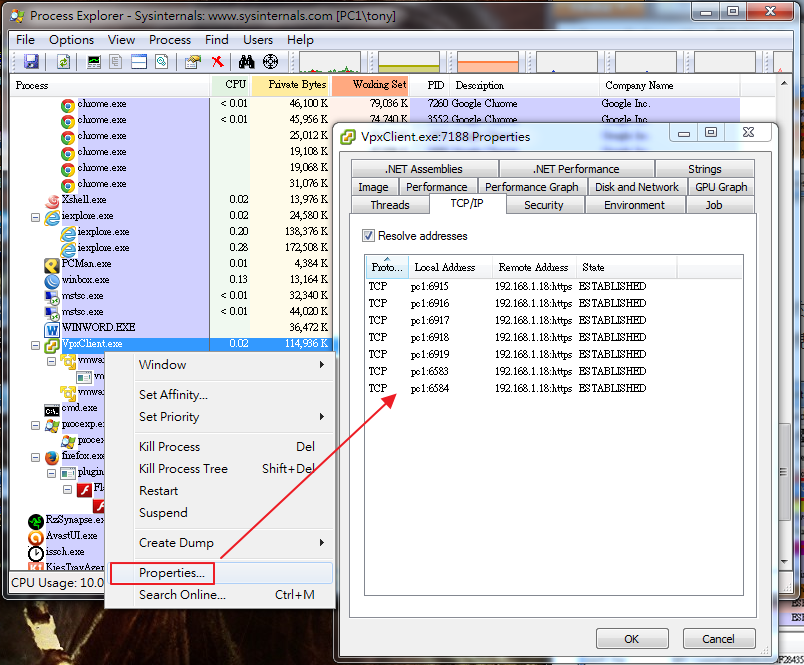This screenshot has width=804, height=665.
Task: Toggle the Show Process Tree toolbar icon
Action: pos(116,62)
